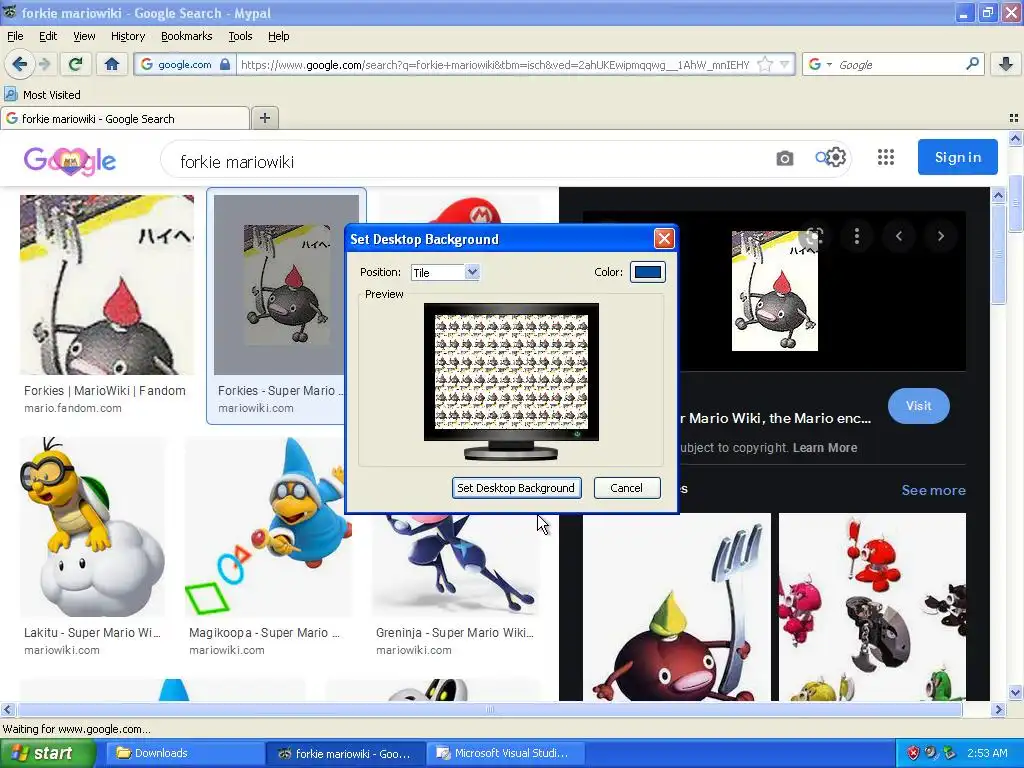Open the Tools menu
The height and width of the screenshot is (768, 1024).
pyautogui.click(x=240, y=36)
